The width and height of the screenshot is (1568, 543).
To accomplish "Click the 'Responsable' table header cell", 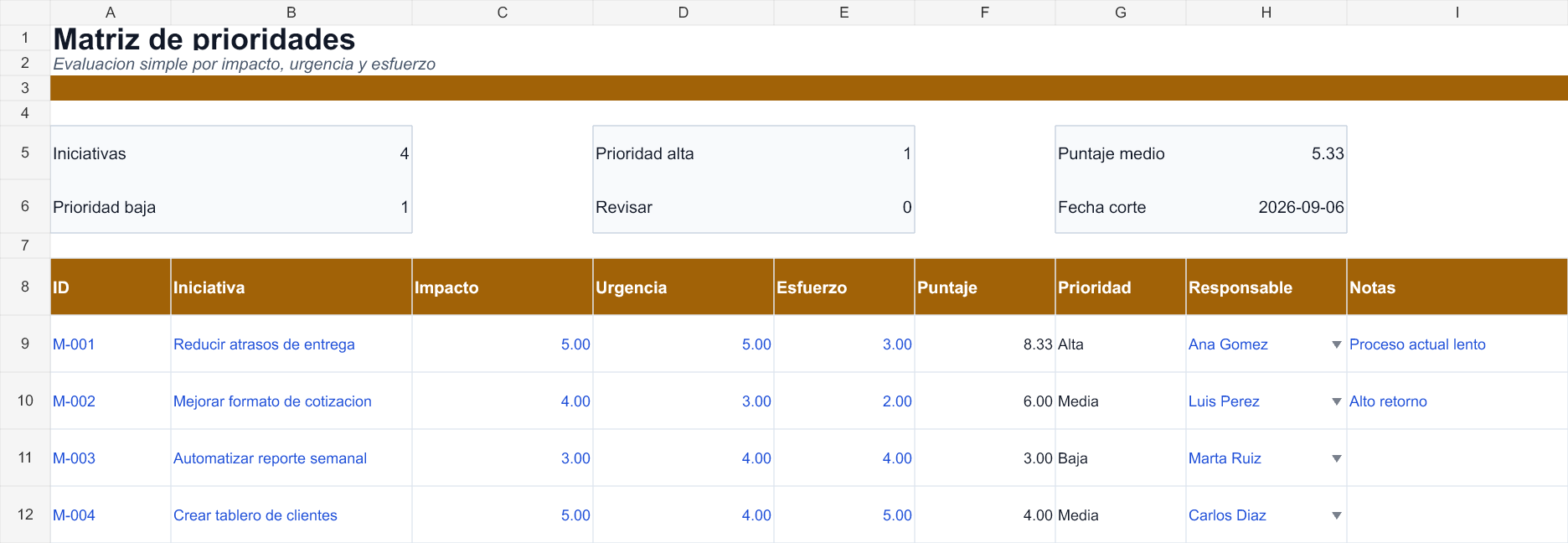I will point(1266,287).
